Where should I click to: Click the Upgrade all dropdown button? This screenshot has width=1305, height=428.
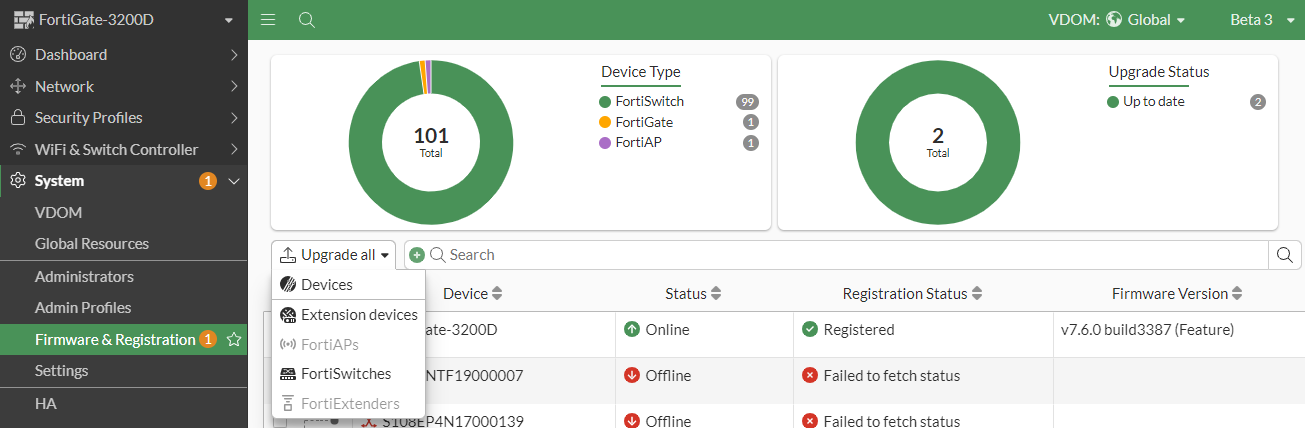[334, 255]
